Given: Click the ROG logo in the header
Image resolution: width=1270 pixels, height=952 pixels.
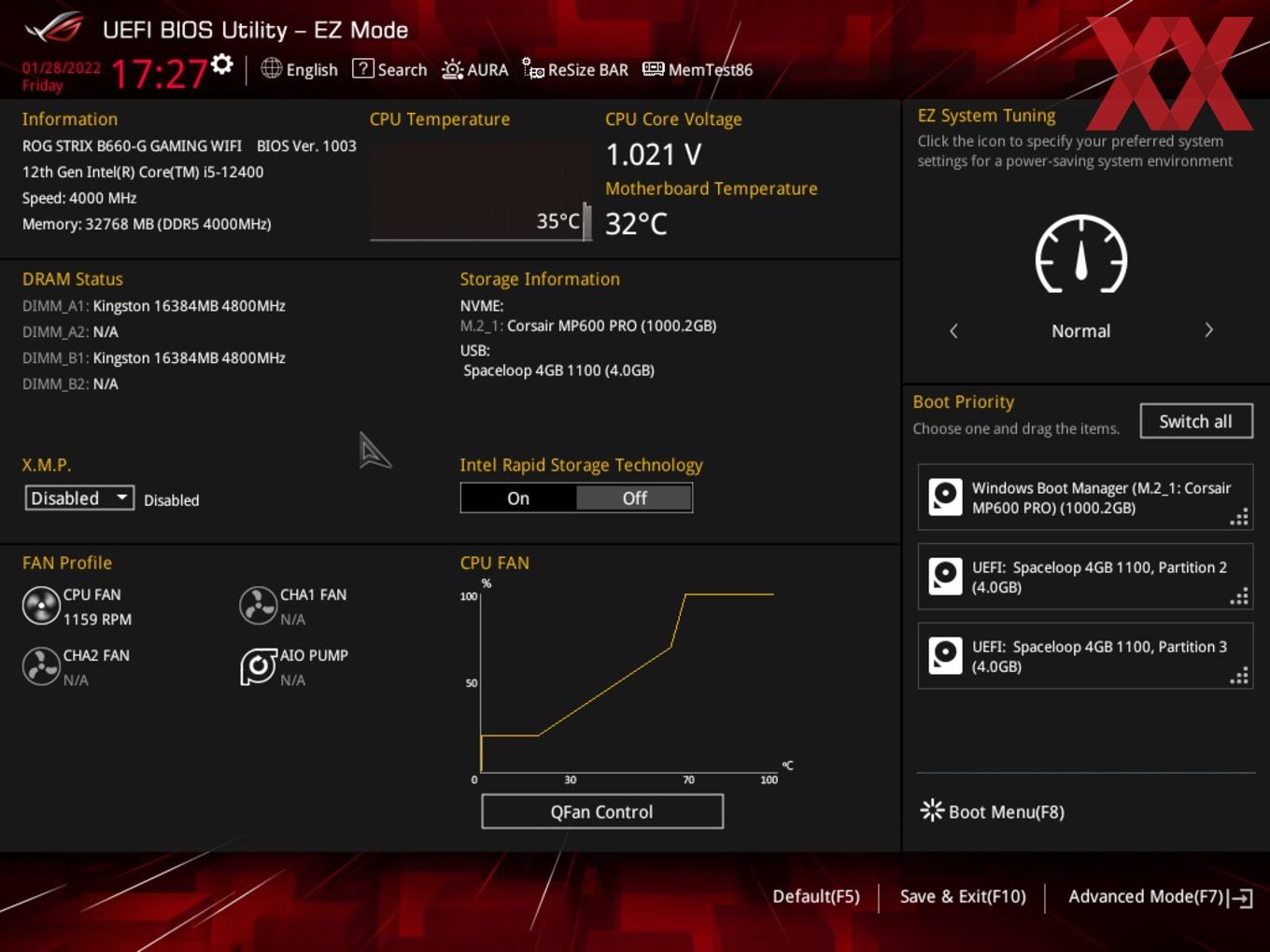Looking at the screenshot, I should 54,28.
